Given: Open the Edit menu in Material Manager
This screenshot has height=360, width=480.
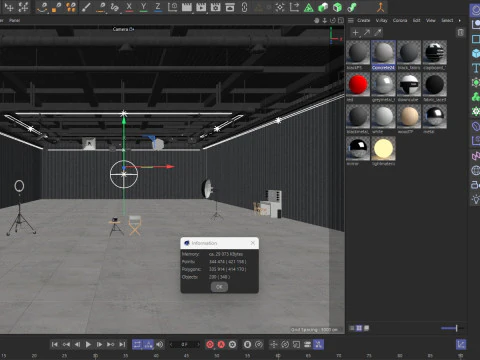Looking at the screenshot, I should tap(417, 20).
